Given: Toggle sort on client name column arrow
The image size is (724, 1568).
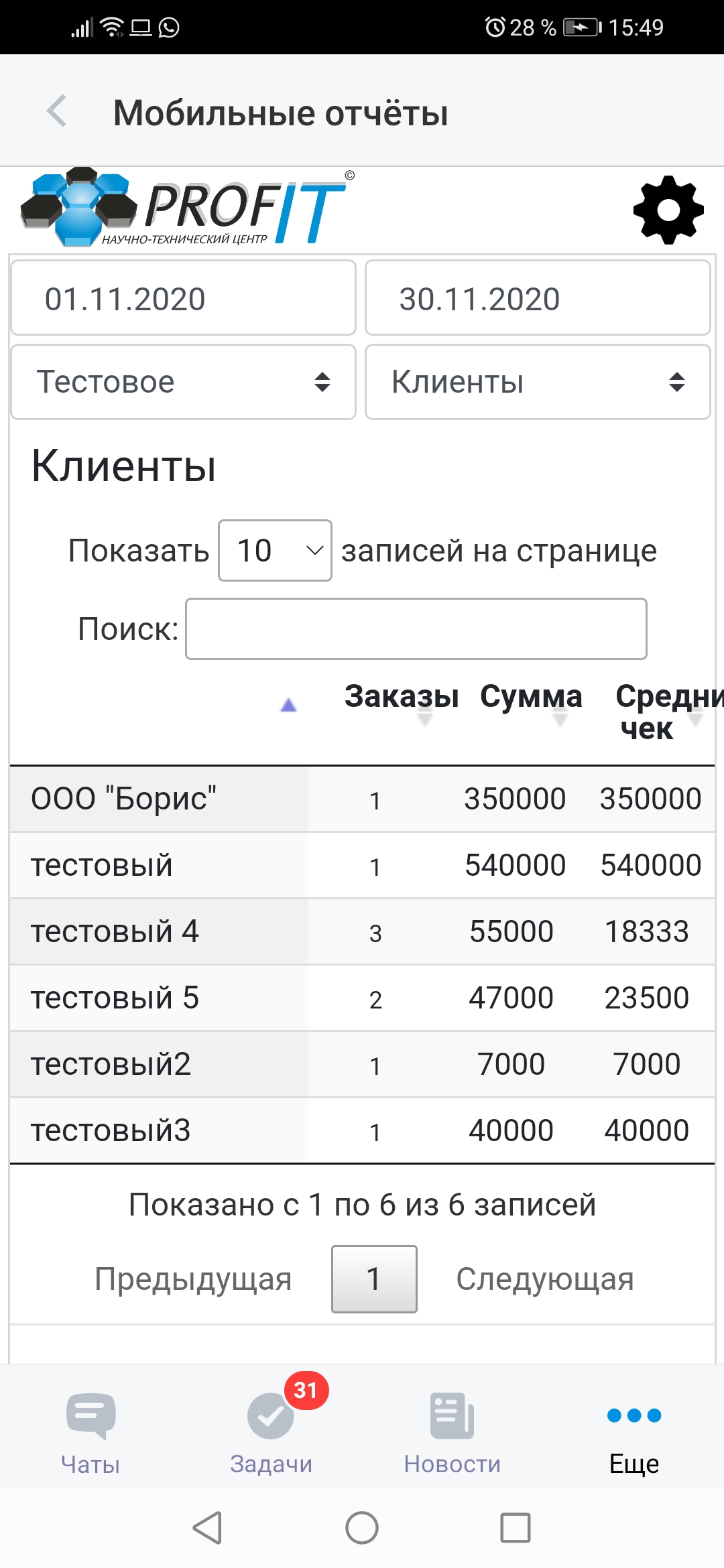Looking at the screenshot, I should [288, 706].
